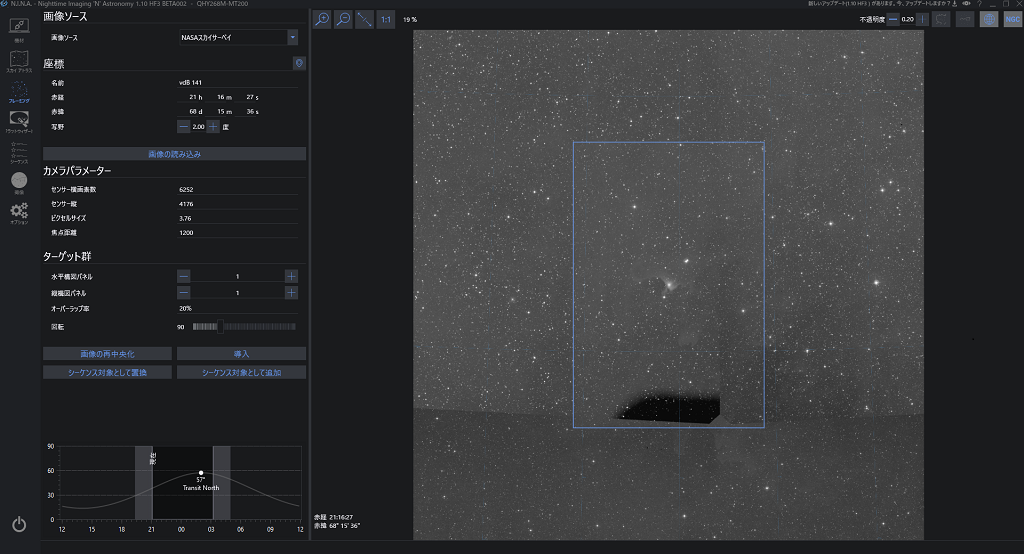Click the framing rectangle over the image
1024x554 pixels.
click(x=669, y=285)
